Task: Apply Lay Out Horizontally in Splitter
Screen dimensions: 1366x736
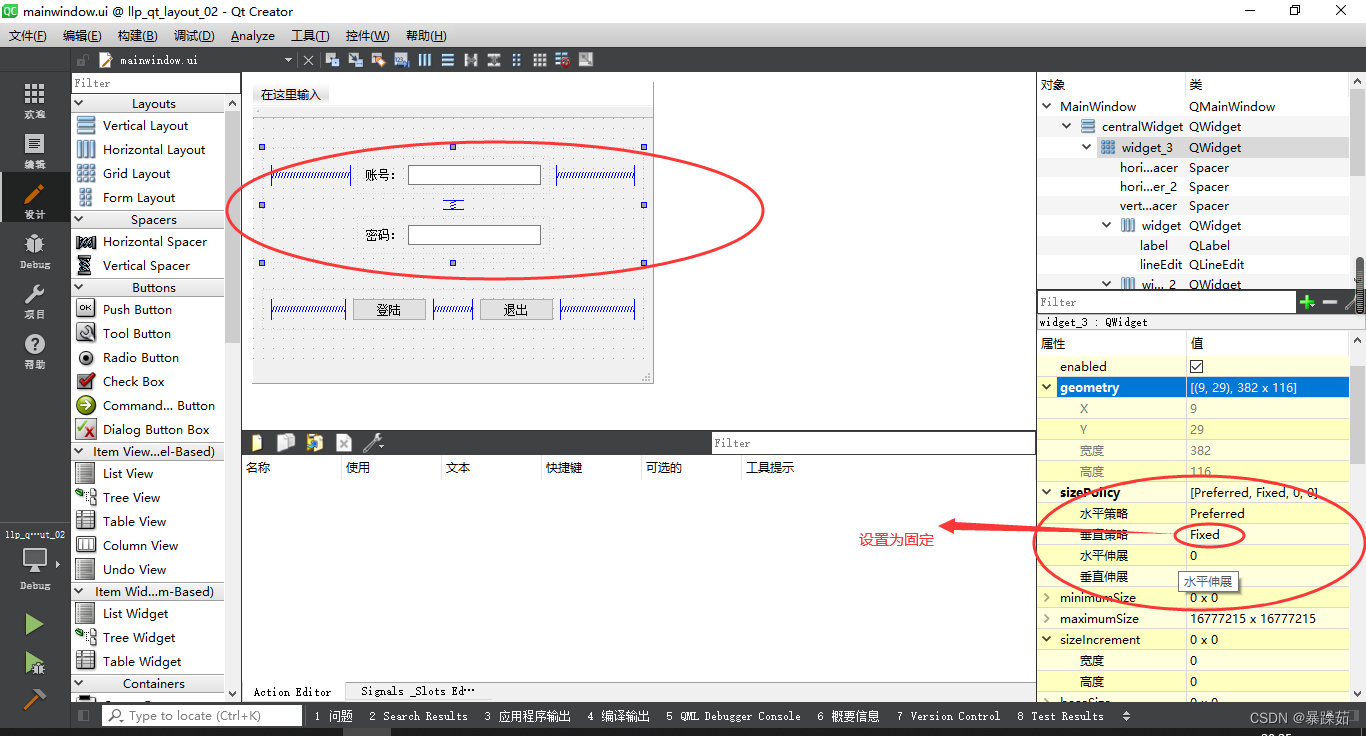Action: [471, 60]
